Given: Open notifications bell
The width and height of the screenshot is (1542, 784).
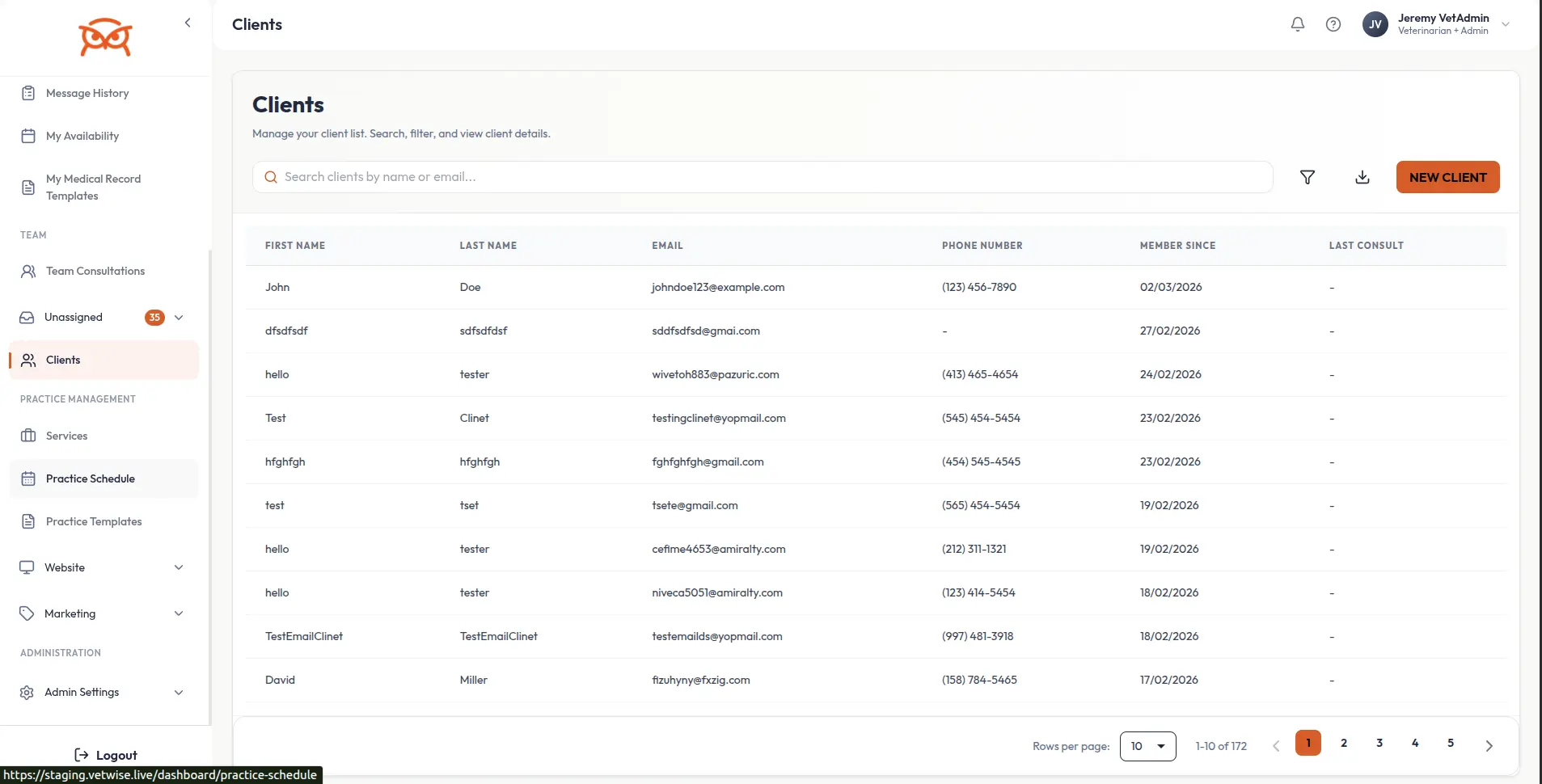Looking at the screenshot, I should coord(1298,24).
